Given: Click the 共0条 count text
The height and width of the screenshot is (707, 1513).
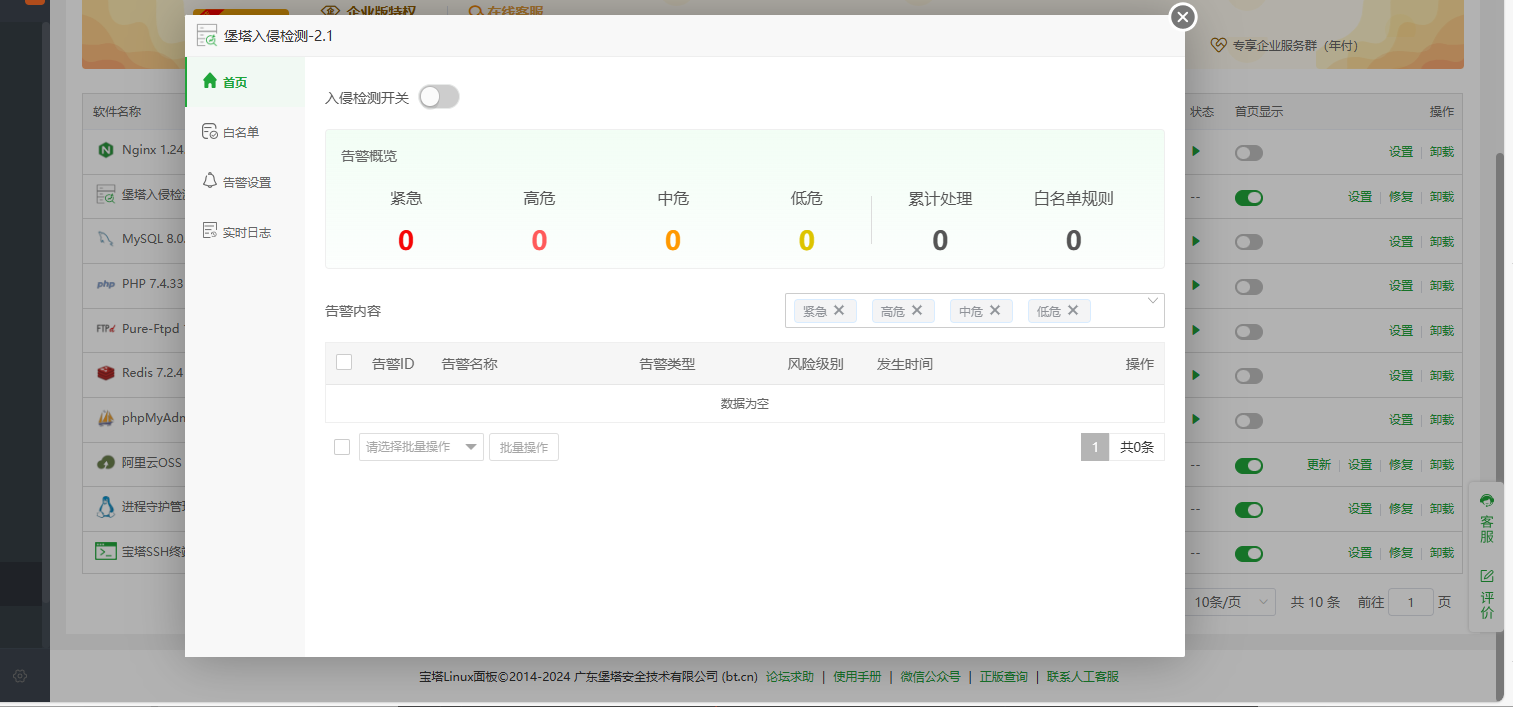Looking at the screenshot, I should pyautogui.click(x=1137, y=447).
